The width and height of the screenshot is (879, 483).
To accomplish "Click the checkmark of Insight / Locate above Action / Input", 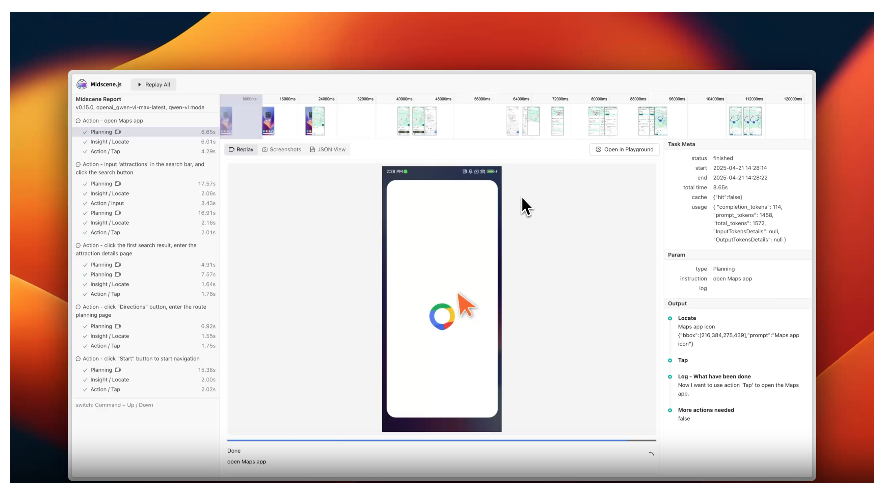I will tap(85, 193).
